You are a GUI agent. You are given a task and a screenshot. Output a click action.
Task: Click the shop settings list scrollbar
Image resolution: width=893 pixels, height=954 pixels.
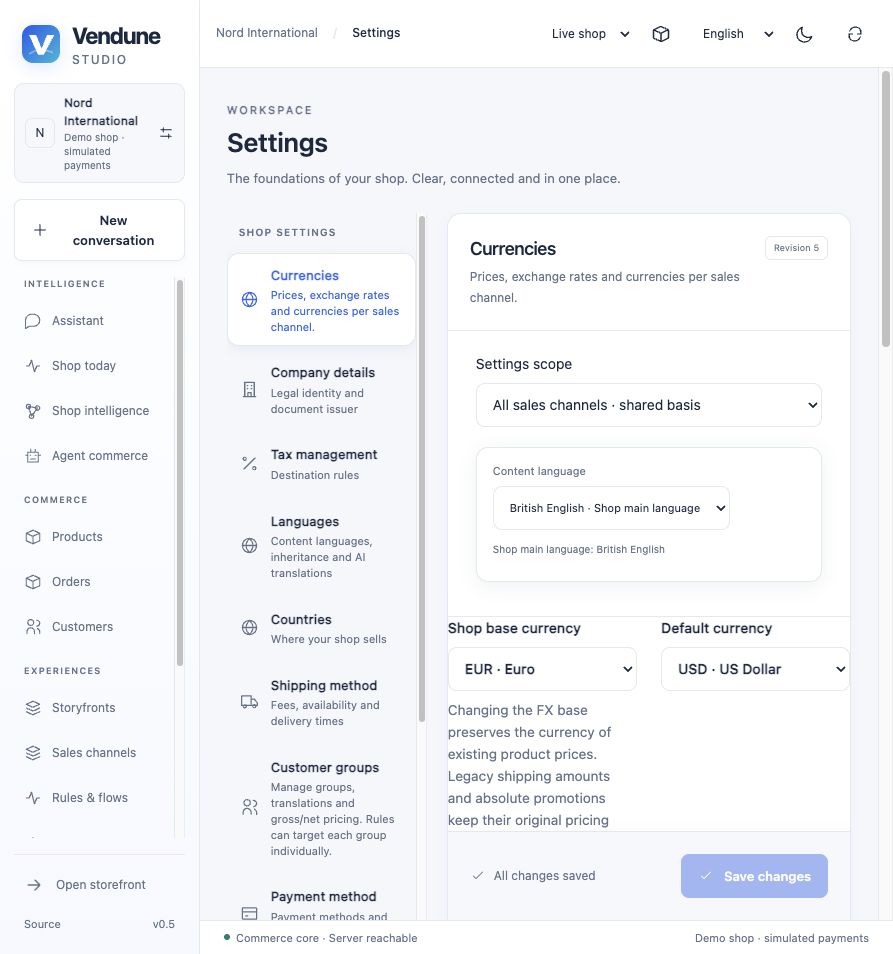[x=422, y=468]
